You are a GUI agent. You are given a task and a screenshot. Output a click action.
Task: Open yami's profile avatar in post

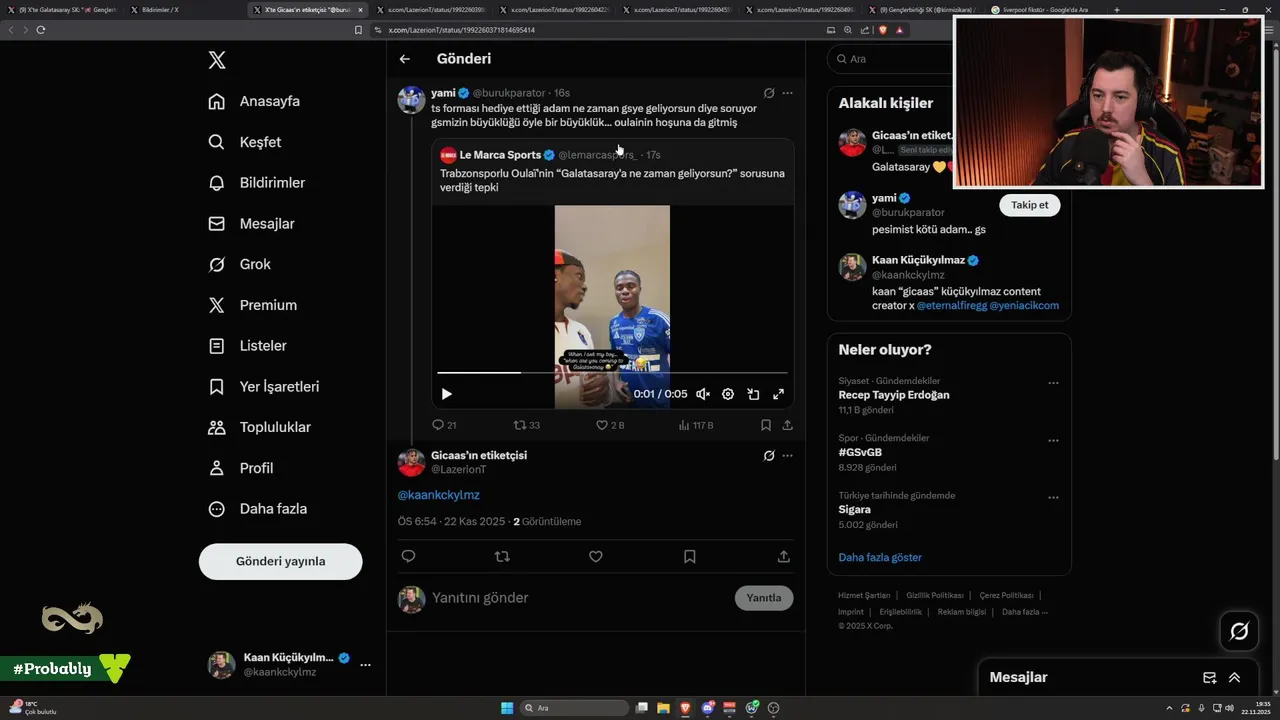click(x=411, y=99)
